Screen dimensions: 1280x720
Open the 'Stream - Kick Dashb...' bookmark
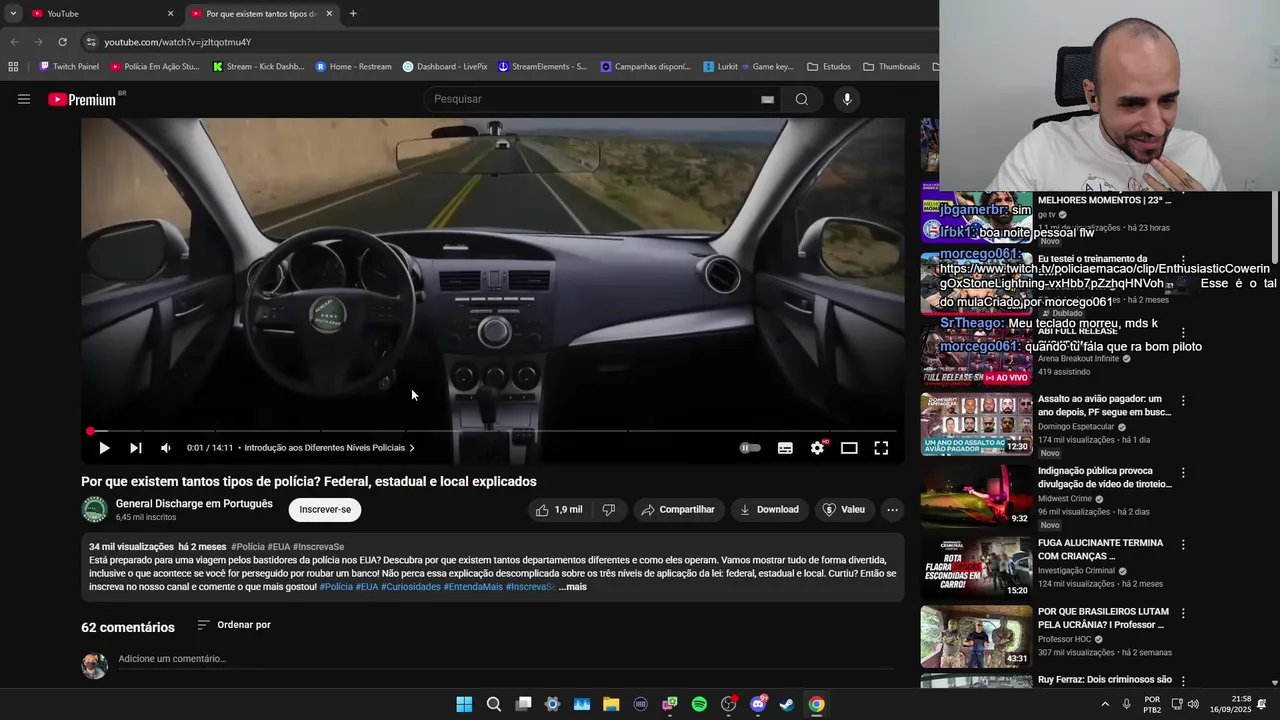(258, 67)
